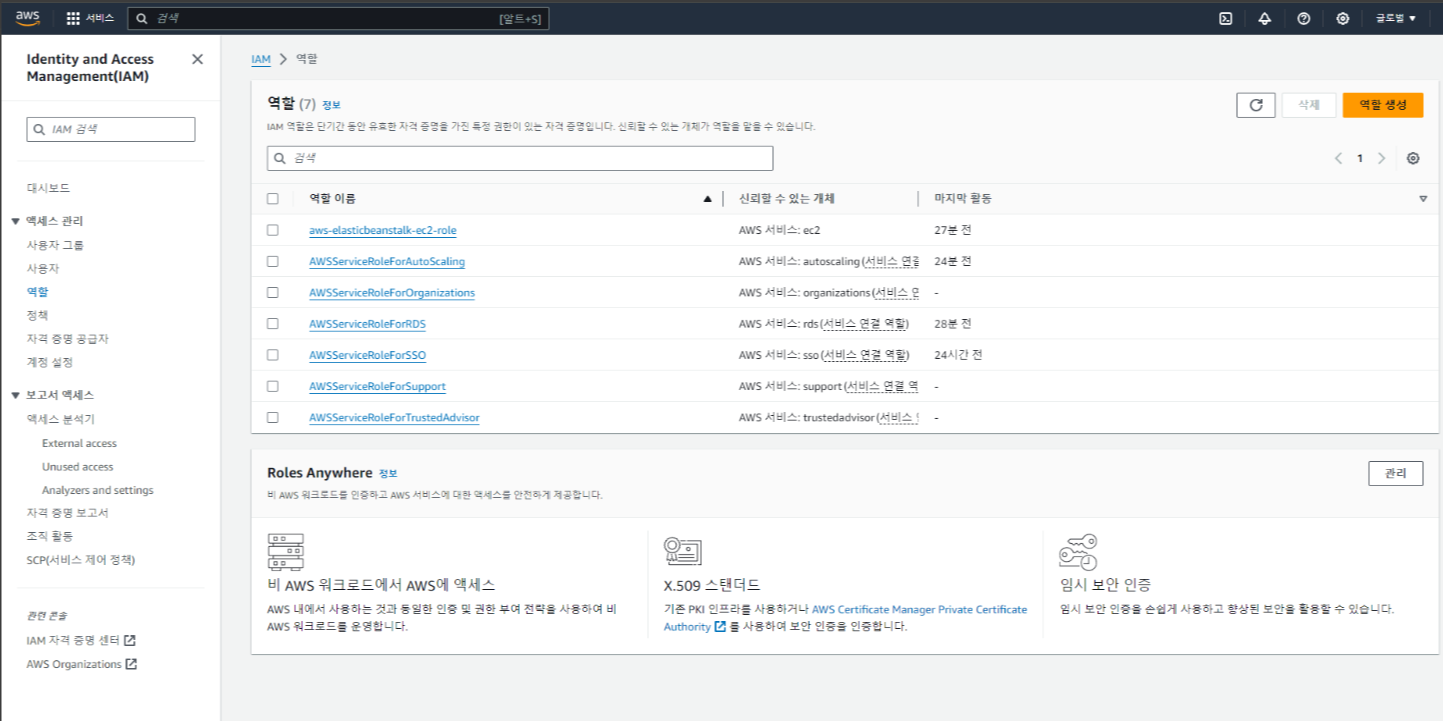The image size is (1443, 721).
Task: Open the services grid menu icon
Action: tap(73, 18)
